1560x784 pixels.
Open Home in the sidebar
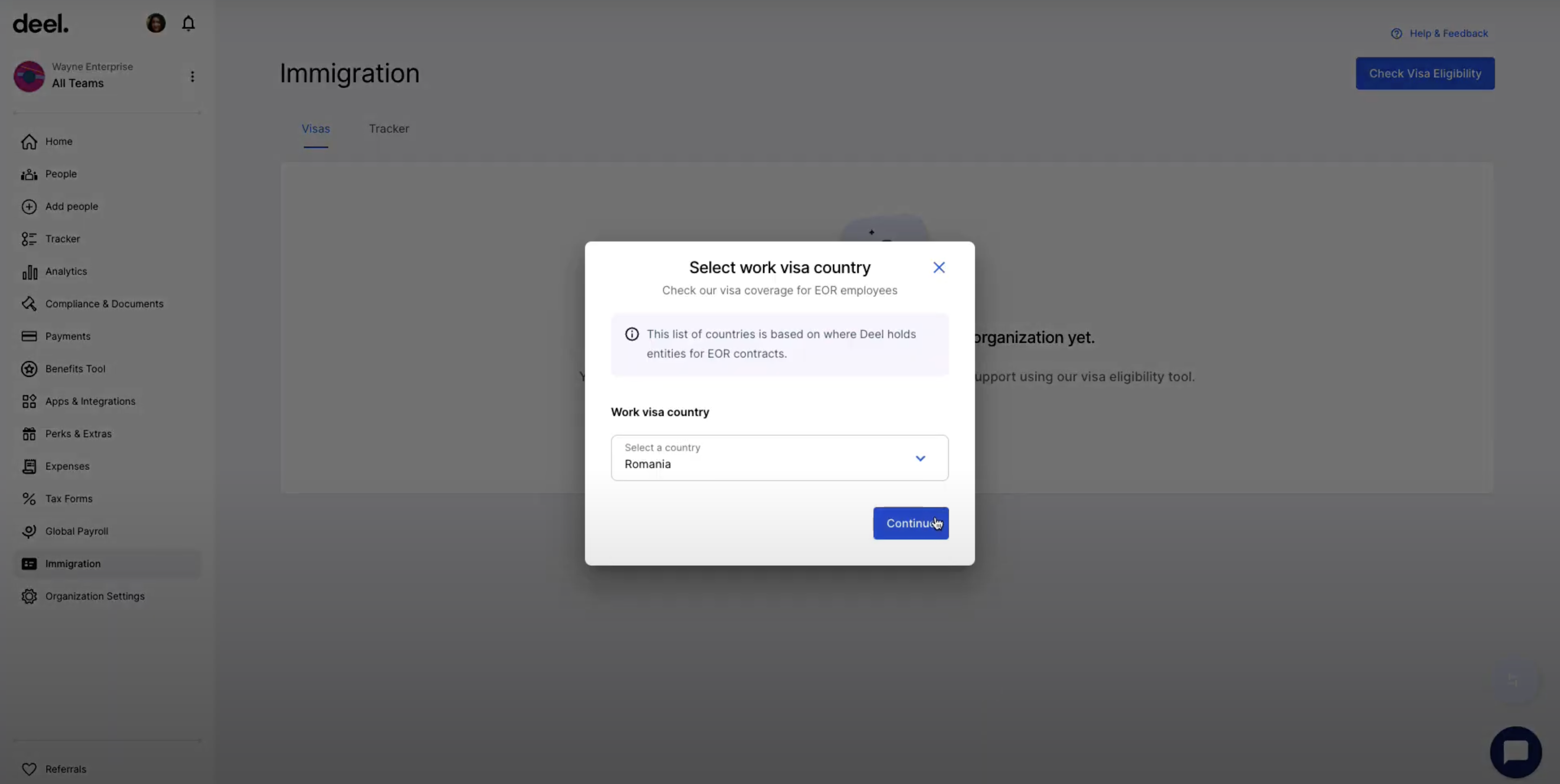[107, 141]
